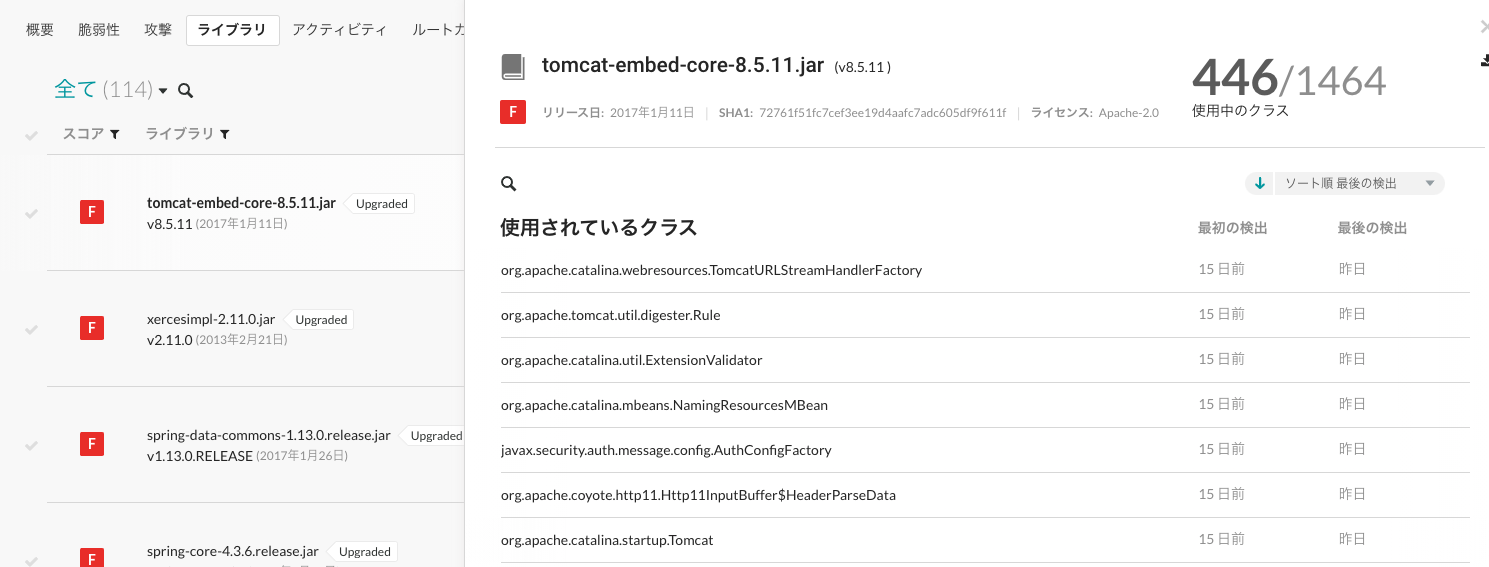Toggle the select-all checkmark in table header
This screenshot has height=567, width=1489.
(x=32, y=135)
